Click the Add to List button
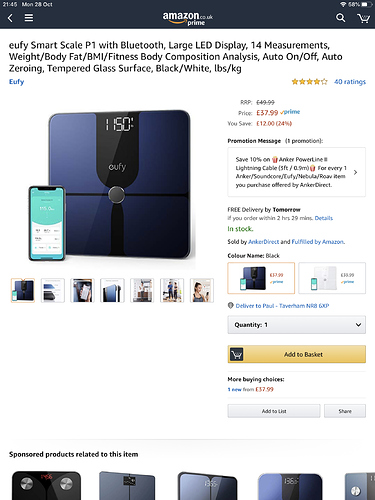Viewport: 375px width, 500px height. tap(274, 411)
